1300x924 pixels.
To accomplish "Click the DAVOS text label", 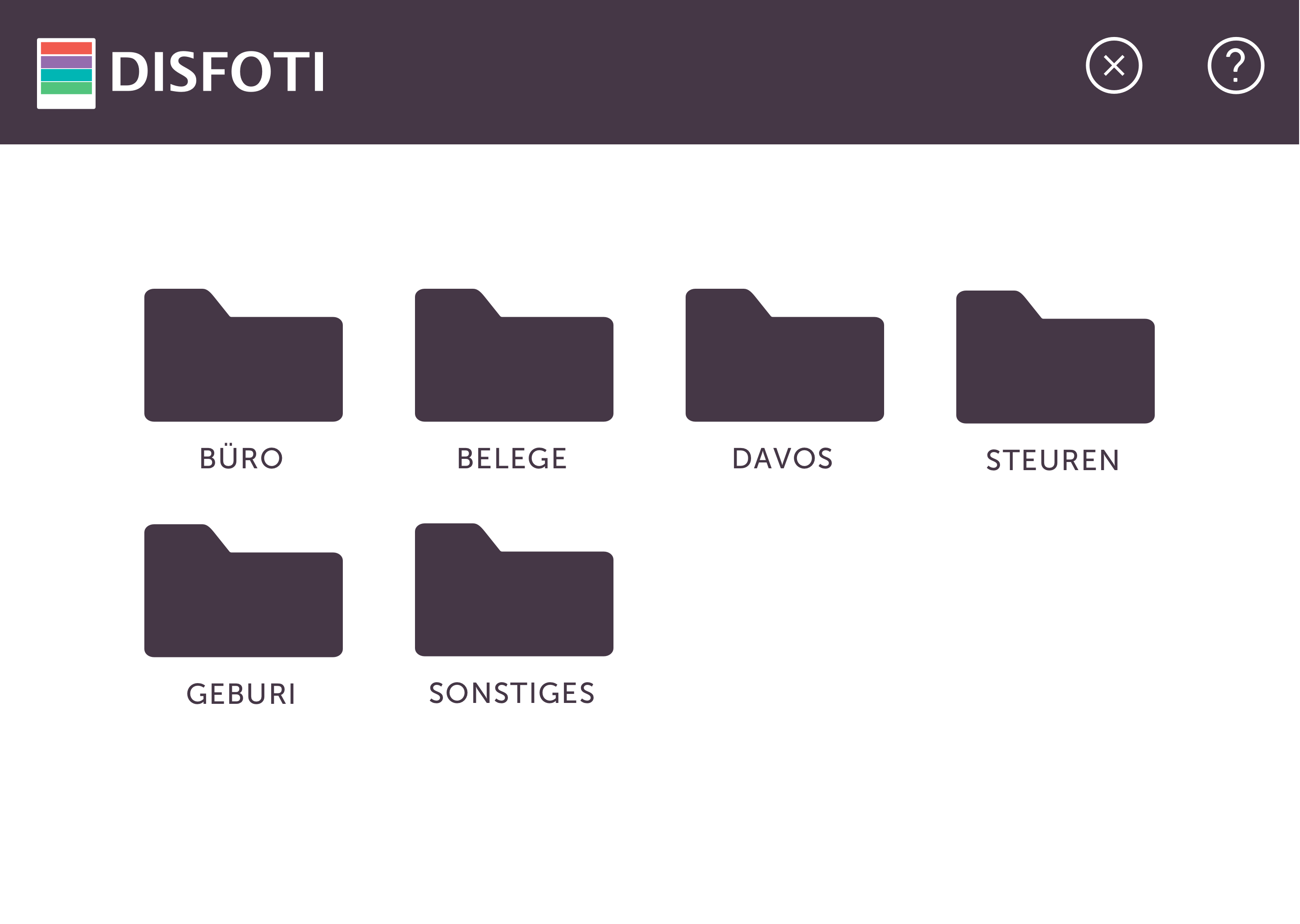I will 783,458.
